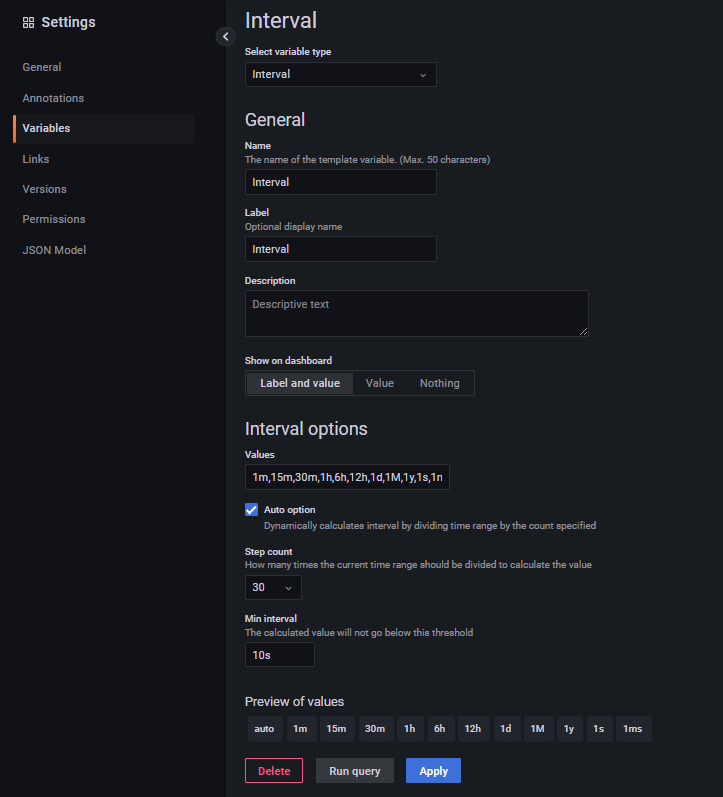Image resolution: width=723 pixels, height=797 pixels.
Task: Open the General settings section
Action: tap(42, 67)
